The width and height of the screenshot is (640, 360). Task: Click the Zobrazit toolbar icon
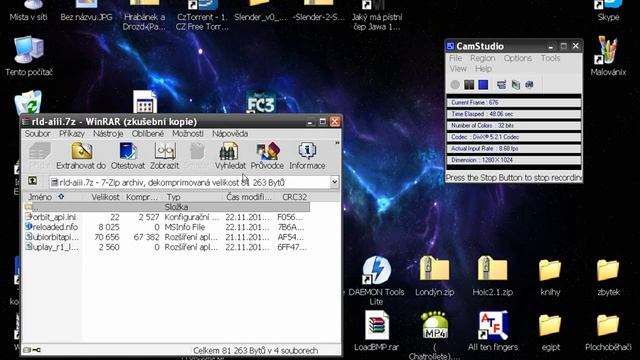(164, 156)
